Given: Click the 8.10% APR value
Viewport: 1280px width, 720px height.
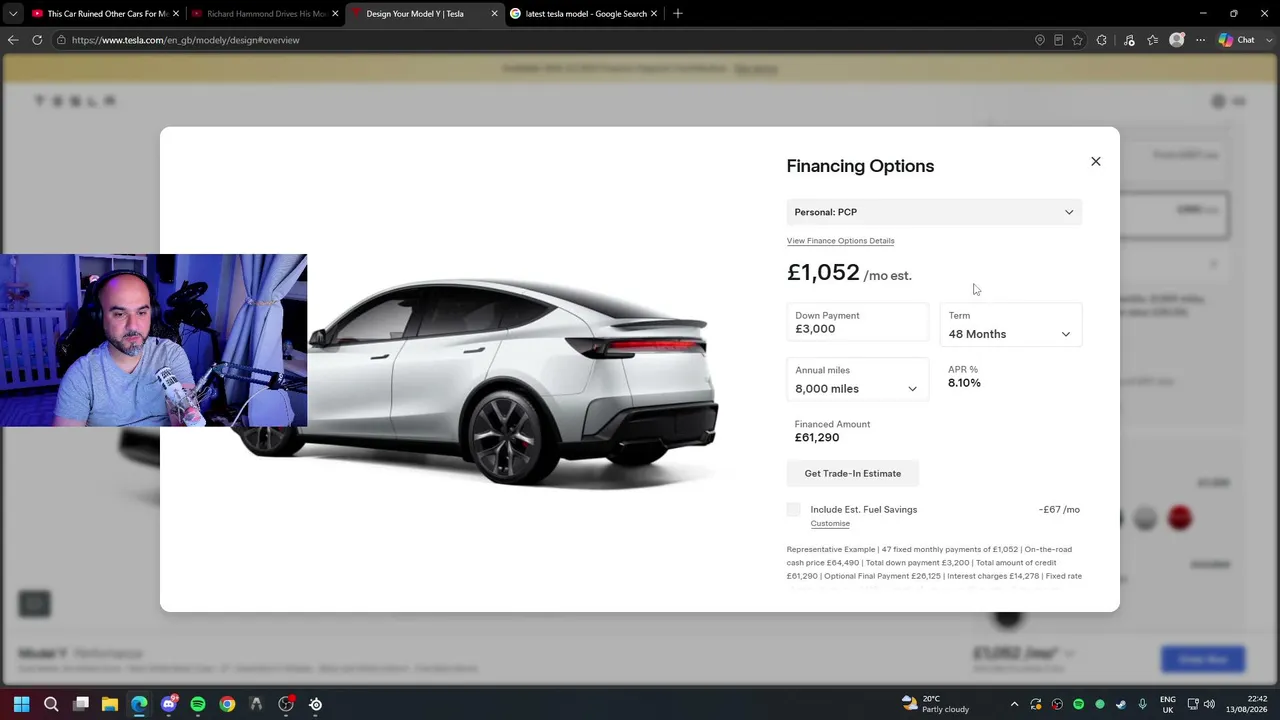Looking at the screenshot, I should (x=964, y=383).
